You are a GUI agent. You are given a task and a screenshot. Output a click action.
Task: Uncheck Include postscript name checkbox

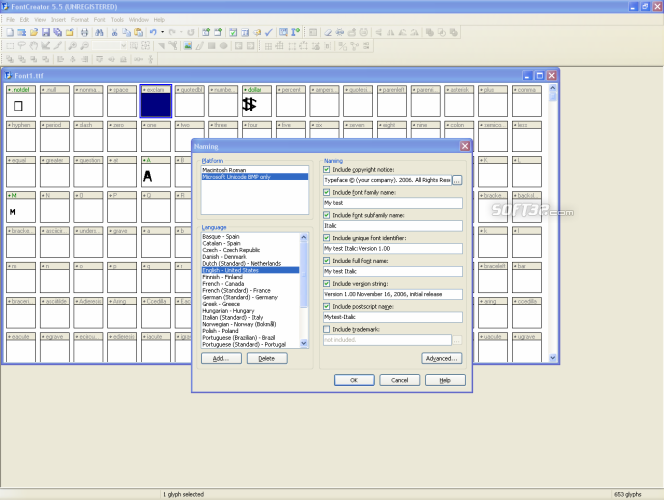click(326, 307)
